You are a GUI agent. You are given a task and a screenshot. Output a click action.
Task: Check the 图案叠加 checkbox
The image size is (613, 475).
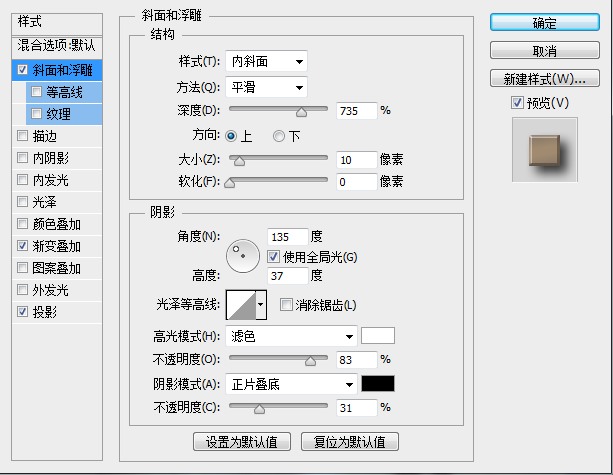[22, 268]
